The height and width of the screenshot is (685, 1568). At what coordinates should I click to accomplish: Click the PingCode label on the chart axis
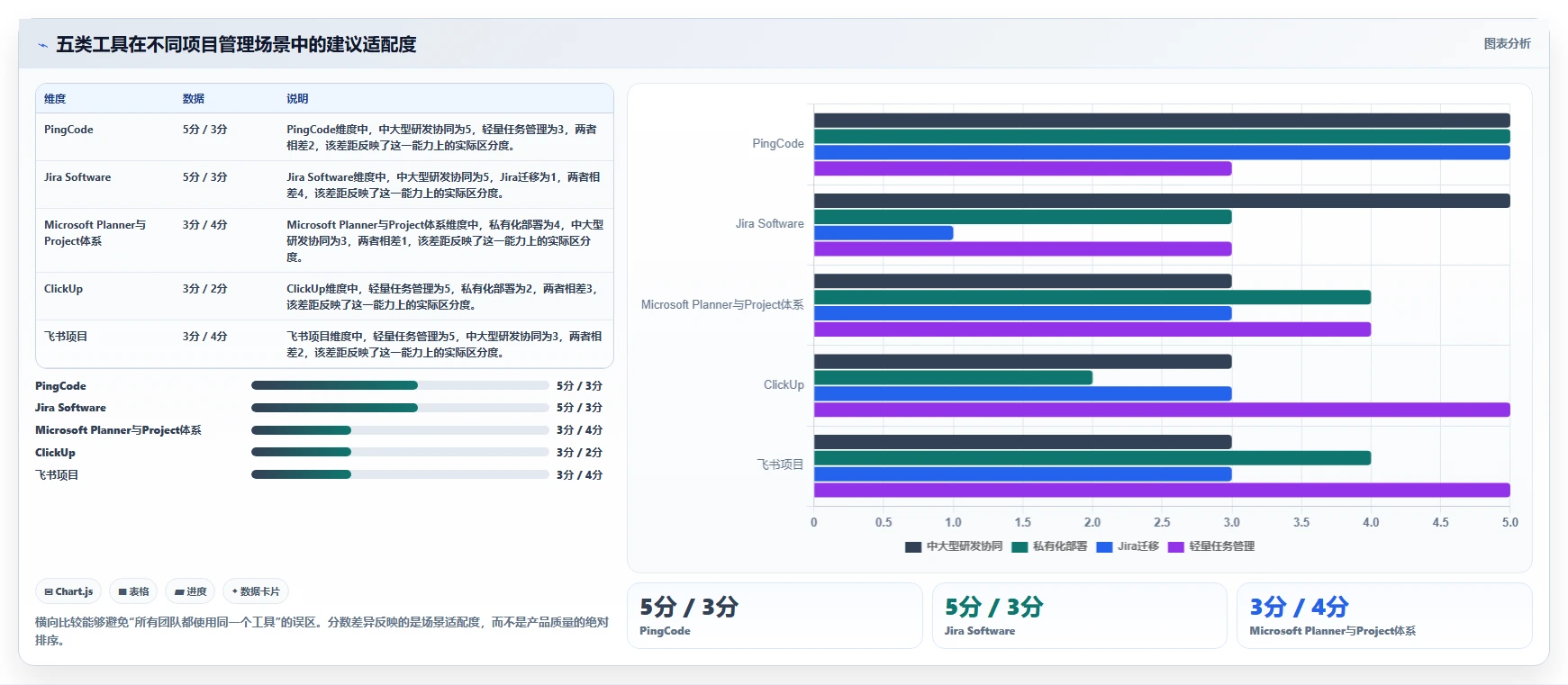pyautogui.click(x=778, y=144)
